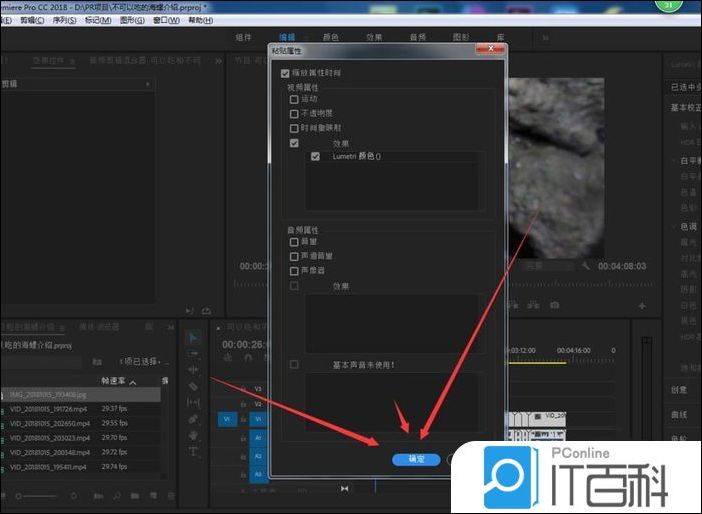Close the 粘贴属性 dialog
The height and width of the screenshot is (514, 702).
pos(489,48)
